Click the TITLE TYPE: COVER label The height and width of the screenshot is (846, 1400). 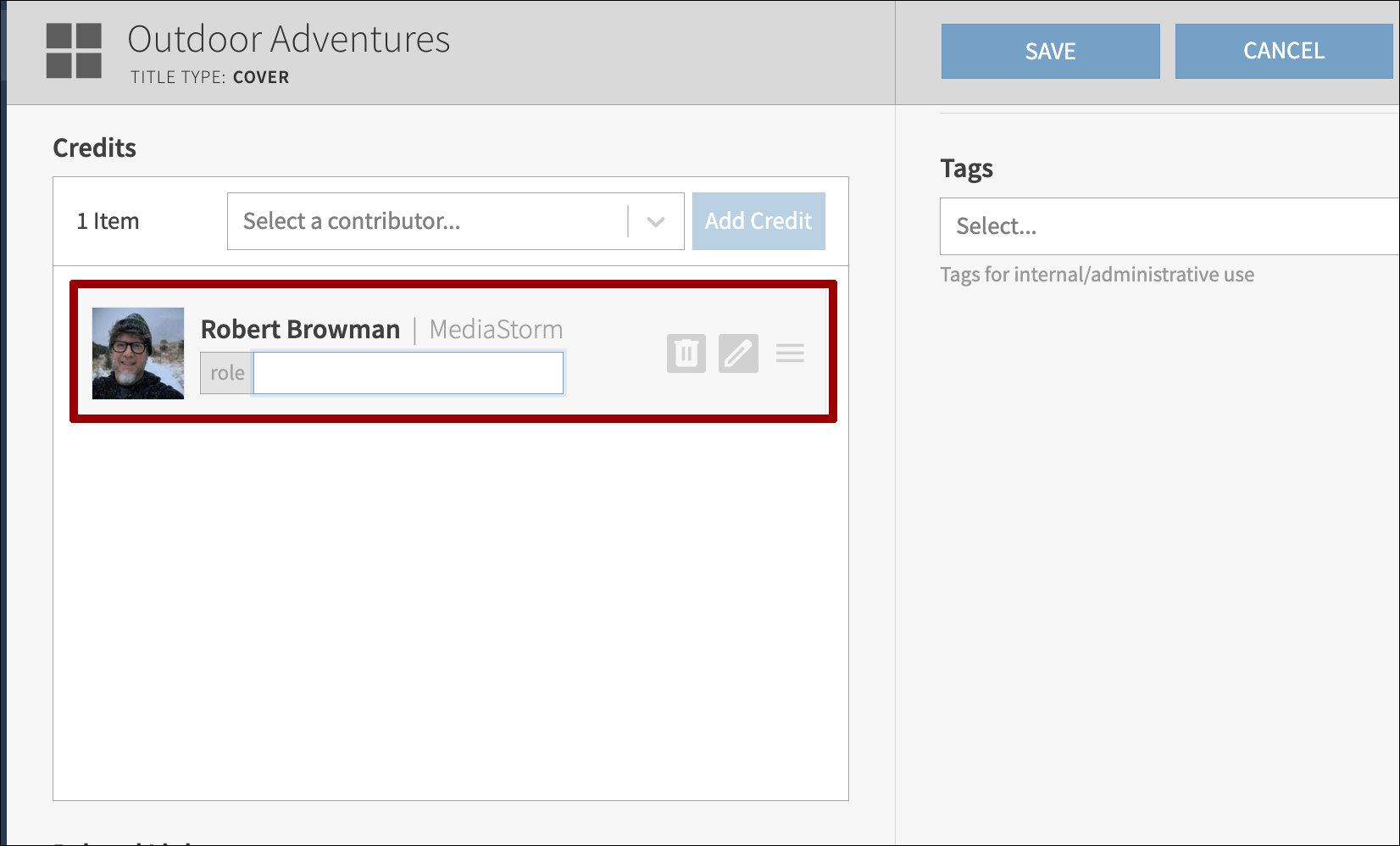(x=209, y=77)
